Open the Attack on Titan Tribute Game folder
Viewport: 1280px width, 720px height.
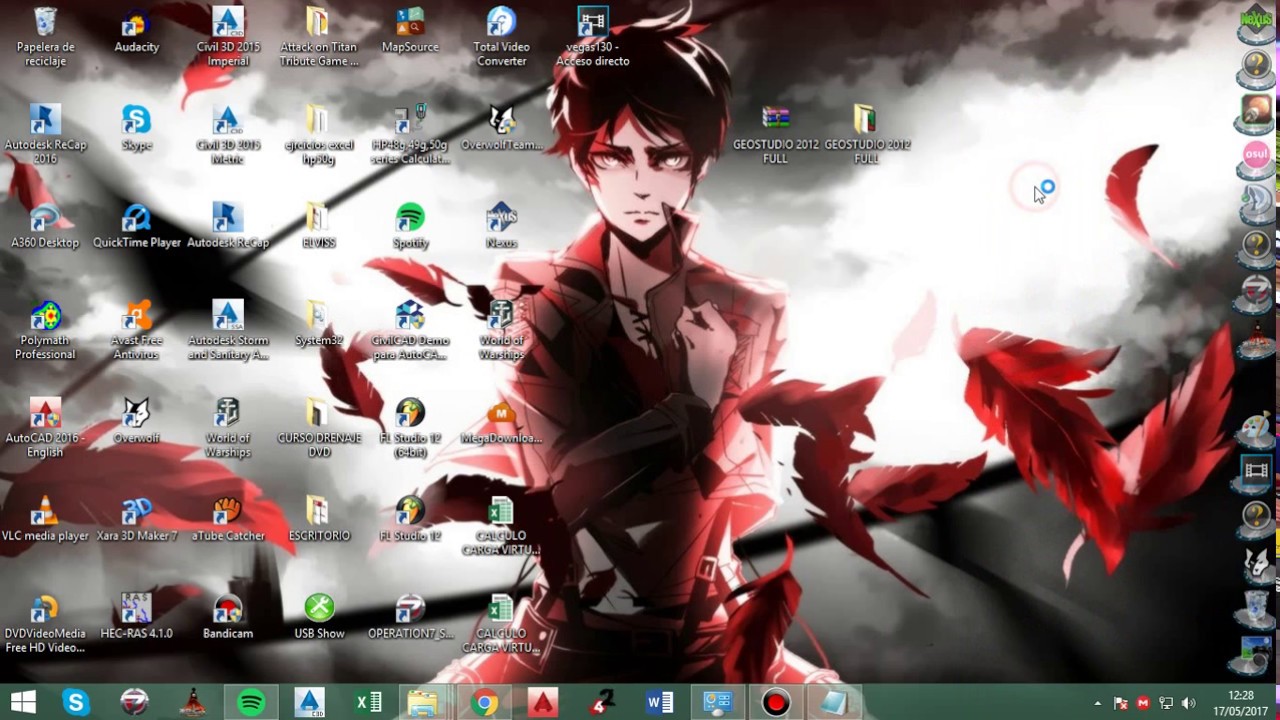(x=319, y=37)
